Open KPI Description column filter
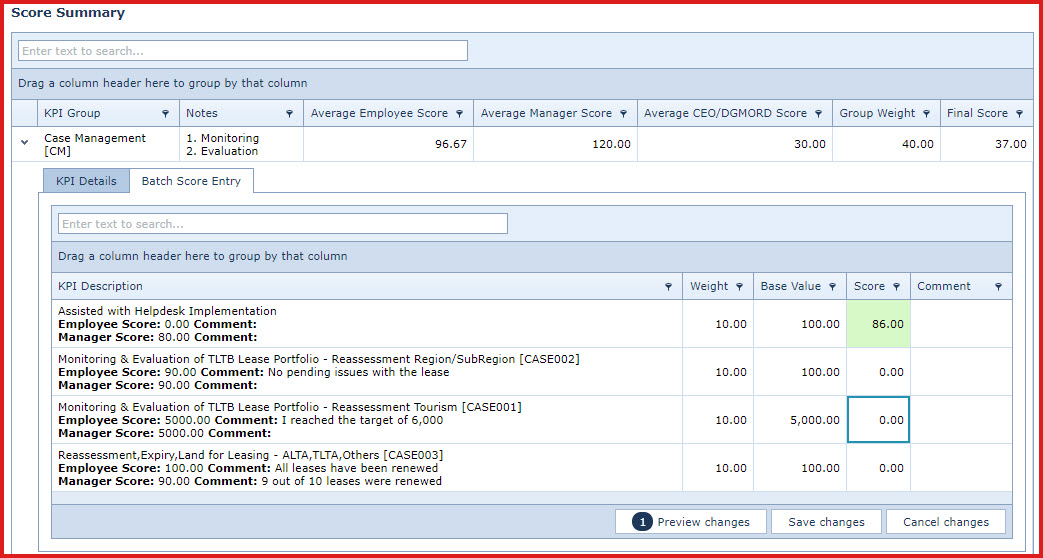 tap(669, 287)
